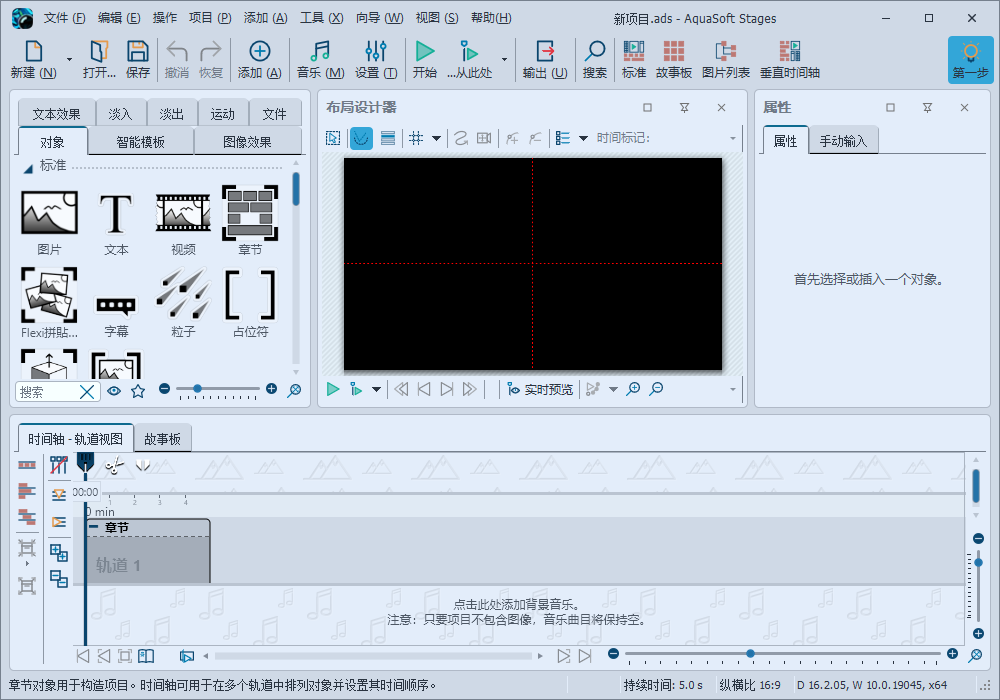
Task: Select the 占位符 placeholder object
Action: [x=250, y=303]
